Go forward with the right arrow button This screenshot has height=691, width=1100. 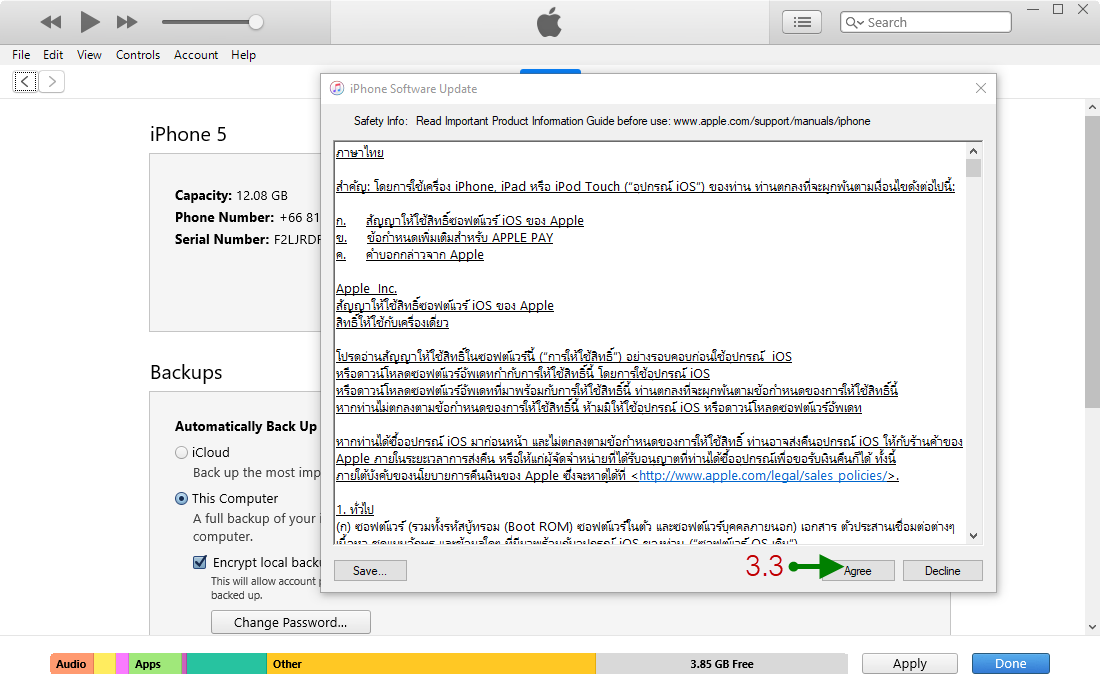(52, 81)
